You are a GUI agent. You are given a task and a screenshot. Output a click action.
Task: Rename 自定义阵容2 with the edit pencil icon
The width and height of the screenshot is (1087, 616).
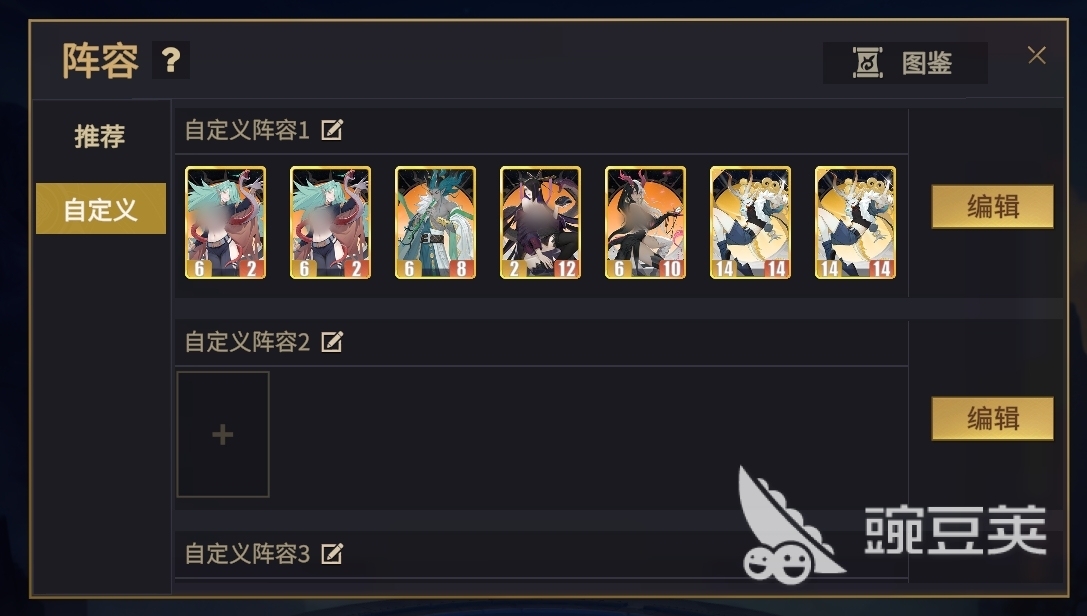point(332,342)
